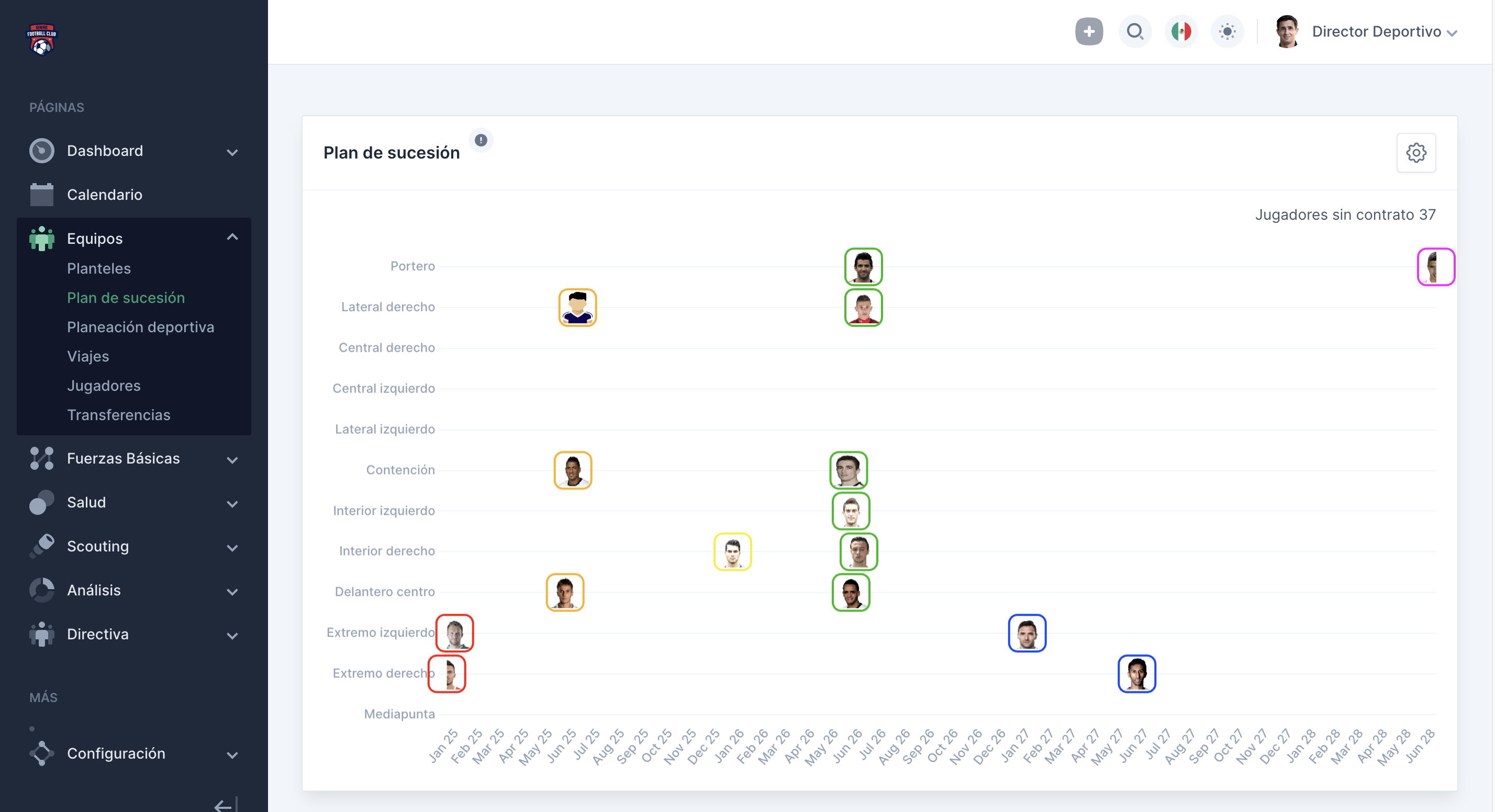Click Planeación deportiva link in sidebar
This screenshot has width=1495, height=812.
141,327
